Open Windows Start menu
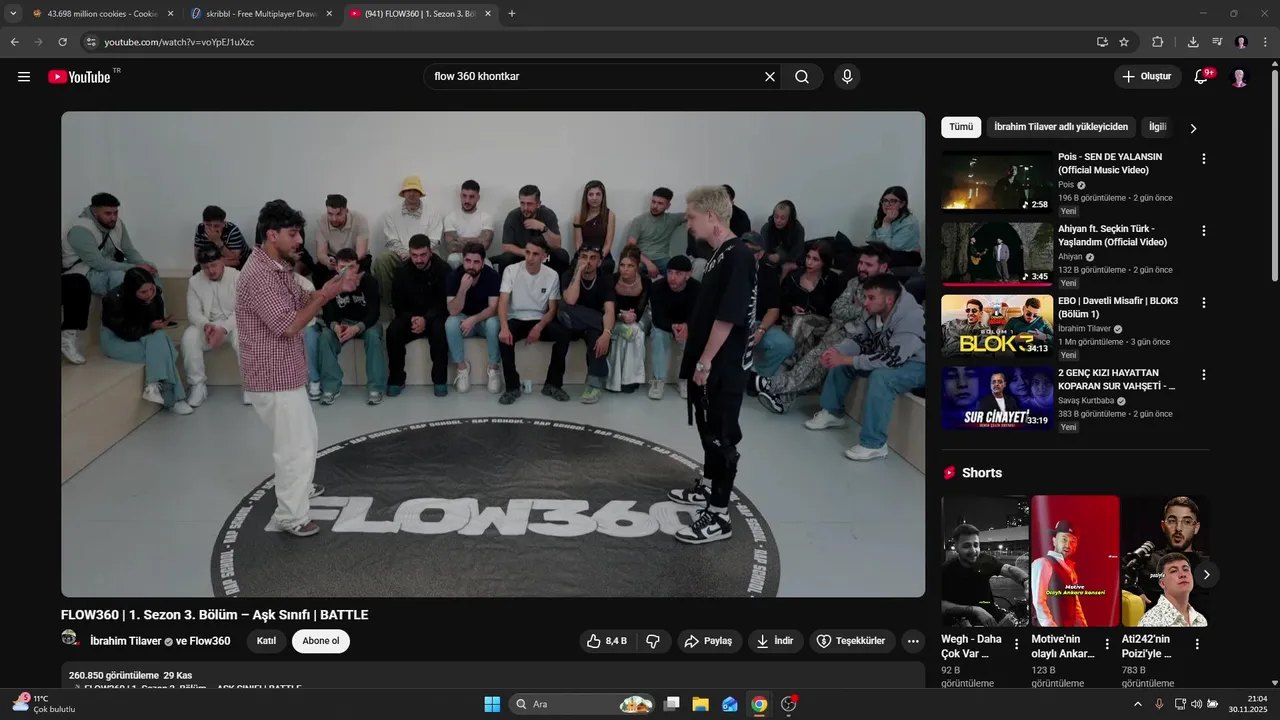The image size is (1280, 720). (492, 704)
